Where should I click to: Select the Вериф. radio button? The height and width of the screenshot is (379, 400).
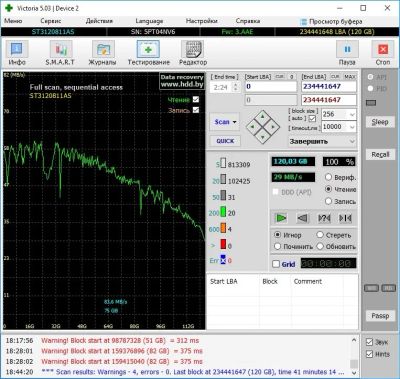tap(328, 177)
